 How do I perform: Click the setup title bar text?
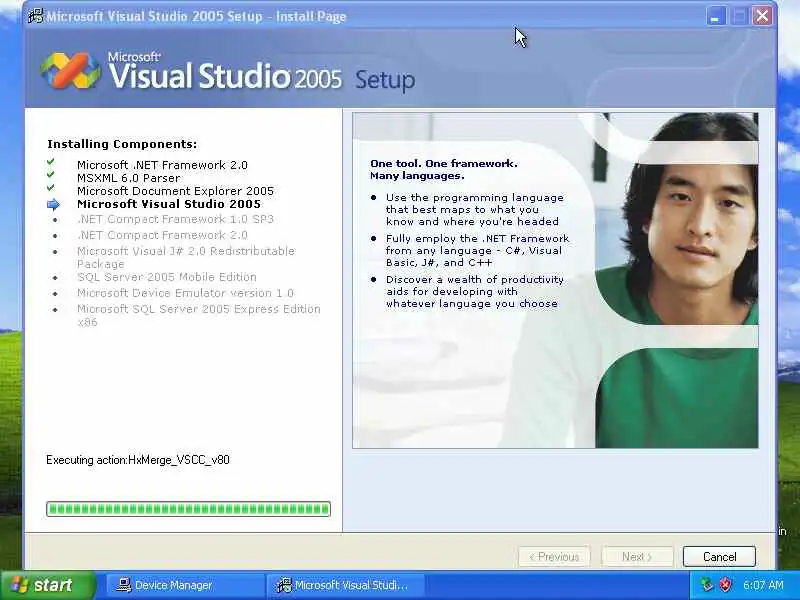[196, 16]
